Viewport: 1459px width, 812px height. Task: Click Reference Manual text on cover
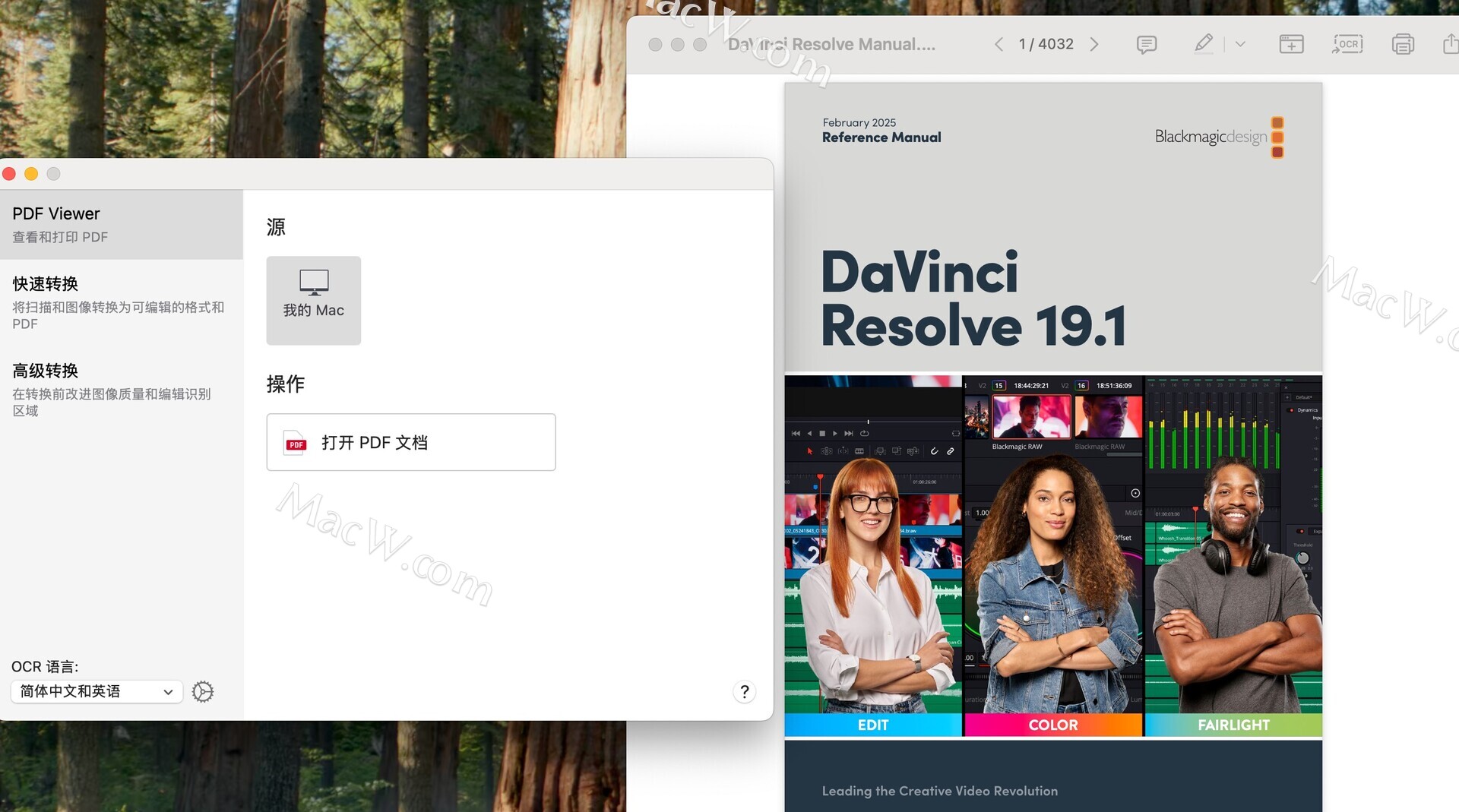tap(881, 137)
